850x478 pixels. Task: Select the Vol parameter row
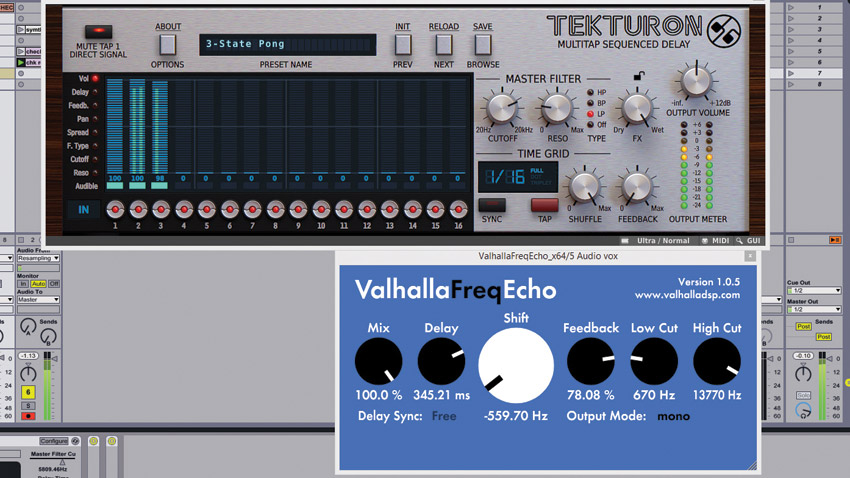coord(88,79)
